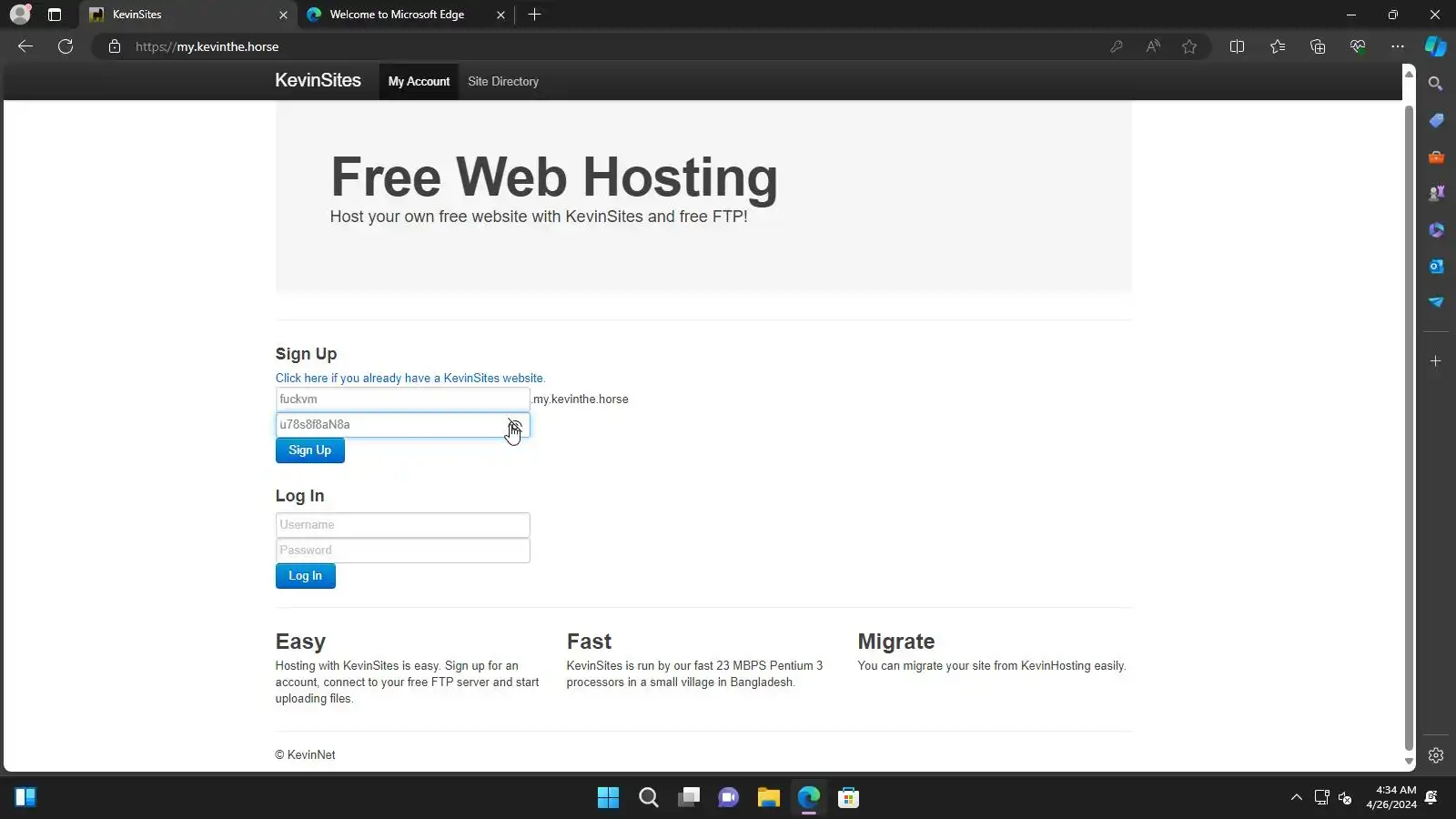Open the Favorites list icon
The width and height of the screenshot is (1456, 819).
point(1278,46)
